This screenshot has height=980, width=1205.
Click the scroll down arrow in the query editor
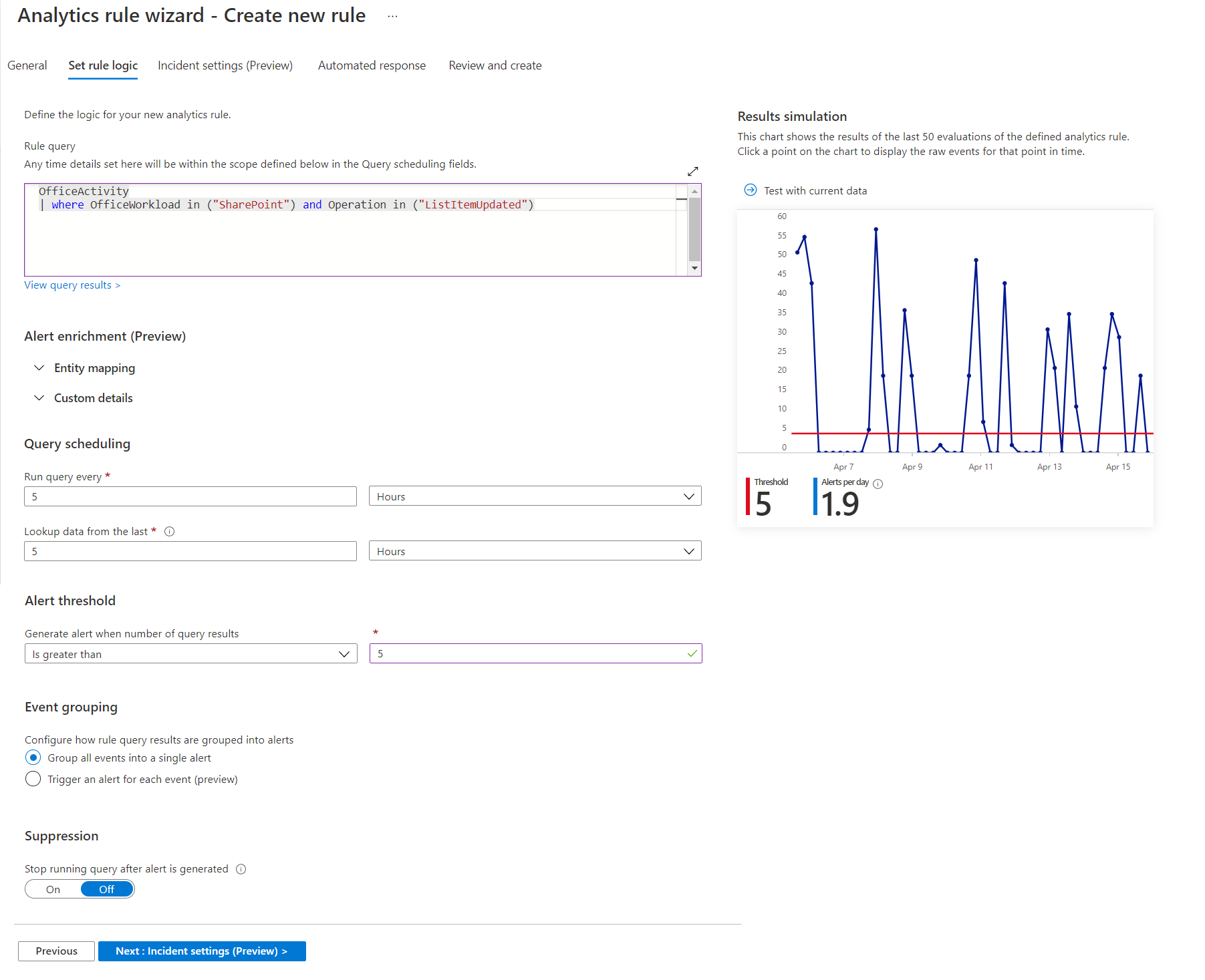pos(695,269)
